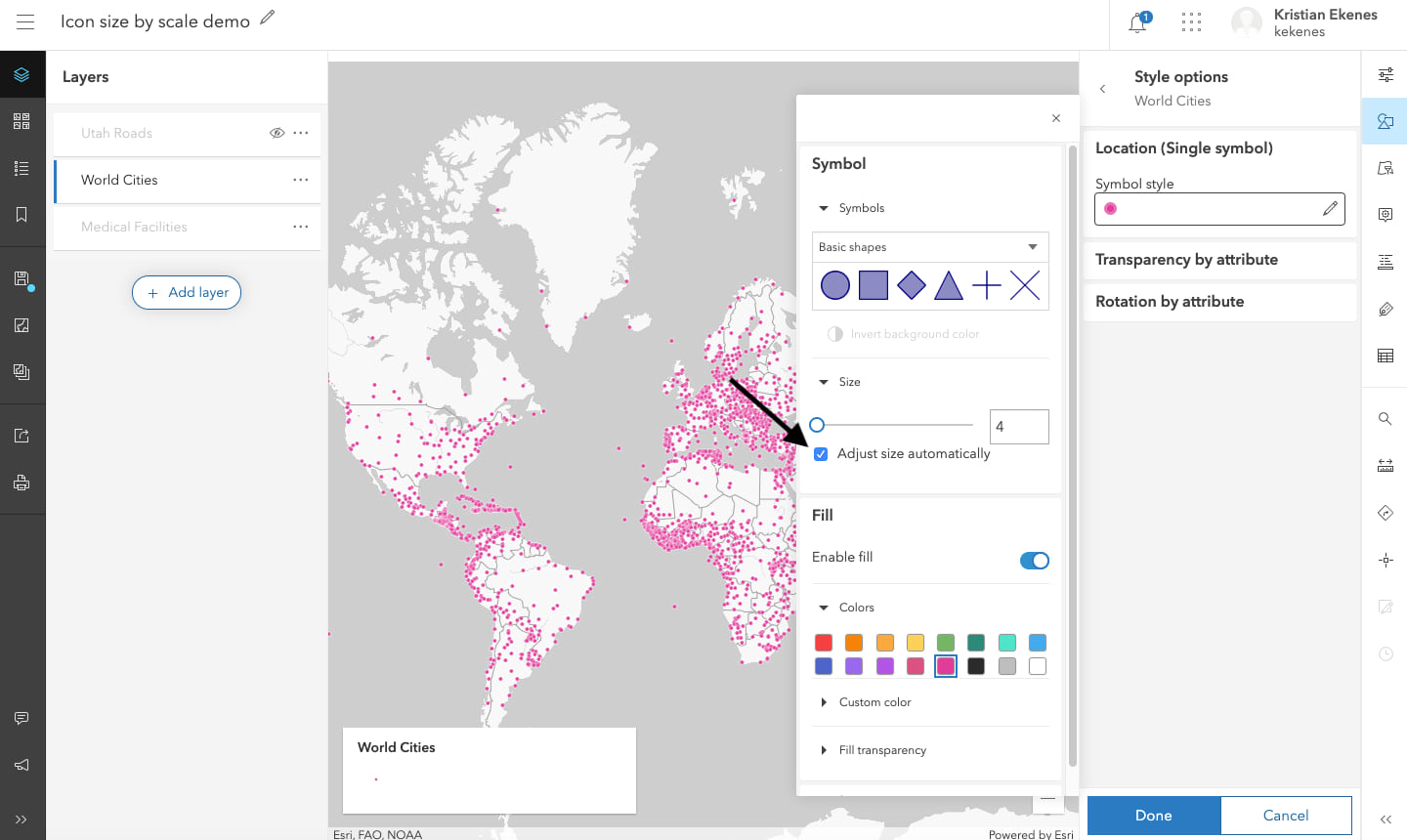Open the Basic shapes dropdown
The height and width of the screenshot is (840, 1407).
pyautogui.click(x=929, y=247)
